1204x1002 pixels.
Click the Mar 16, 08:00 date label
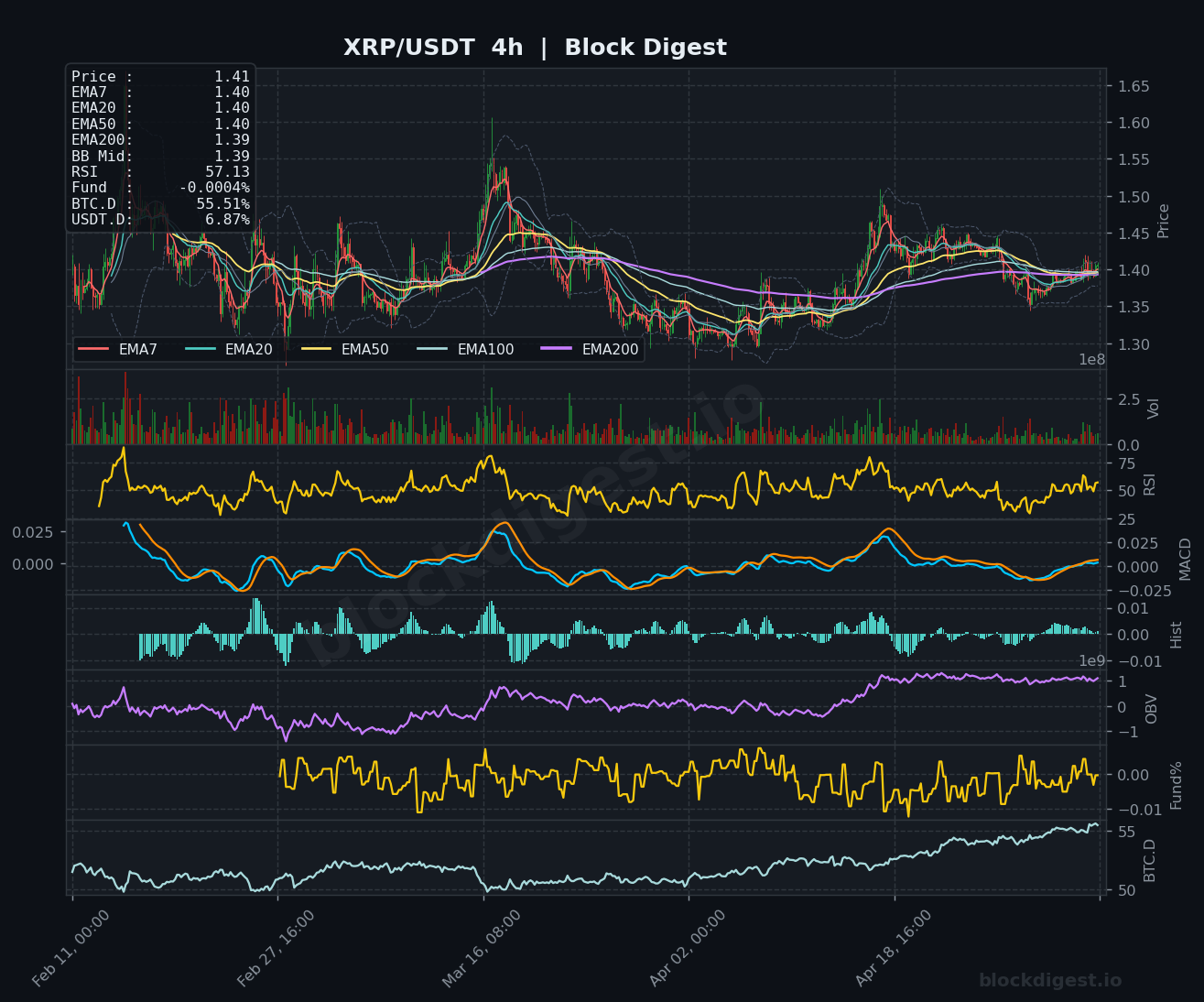(482, 949)
